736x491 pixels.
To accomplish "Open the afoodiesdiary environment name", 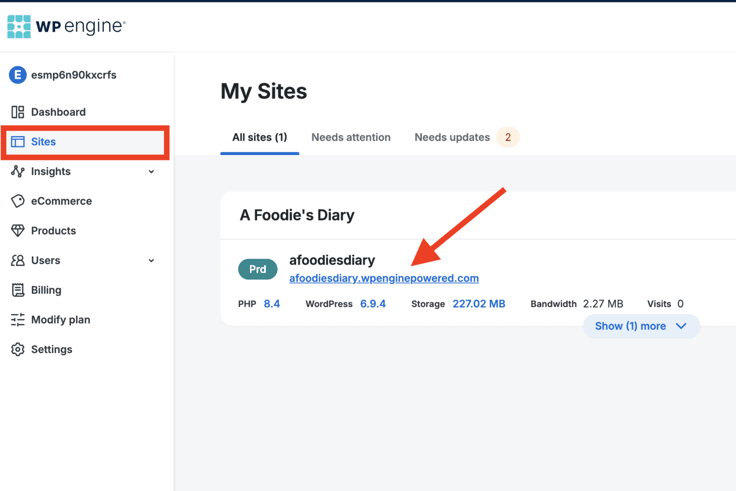I will click(x=332, y=260).
